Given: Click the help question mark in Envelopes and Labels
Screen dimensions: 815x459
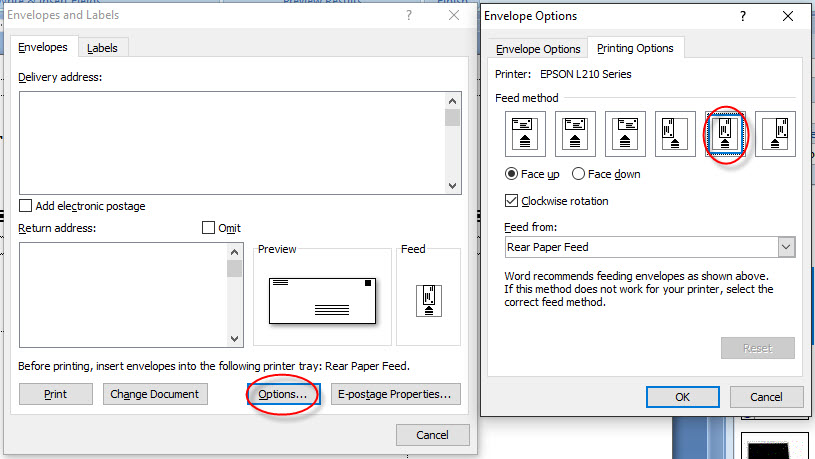Looking at the screenshot, I should point(409,16).
